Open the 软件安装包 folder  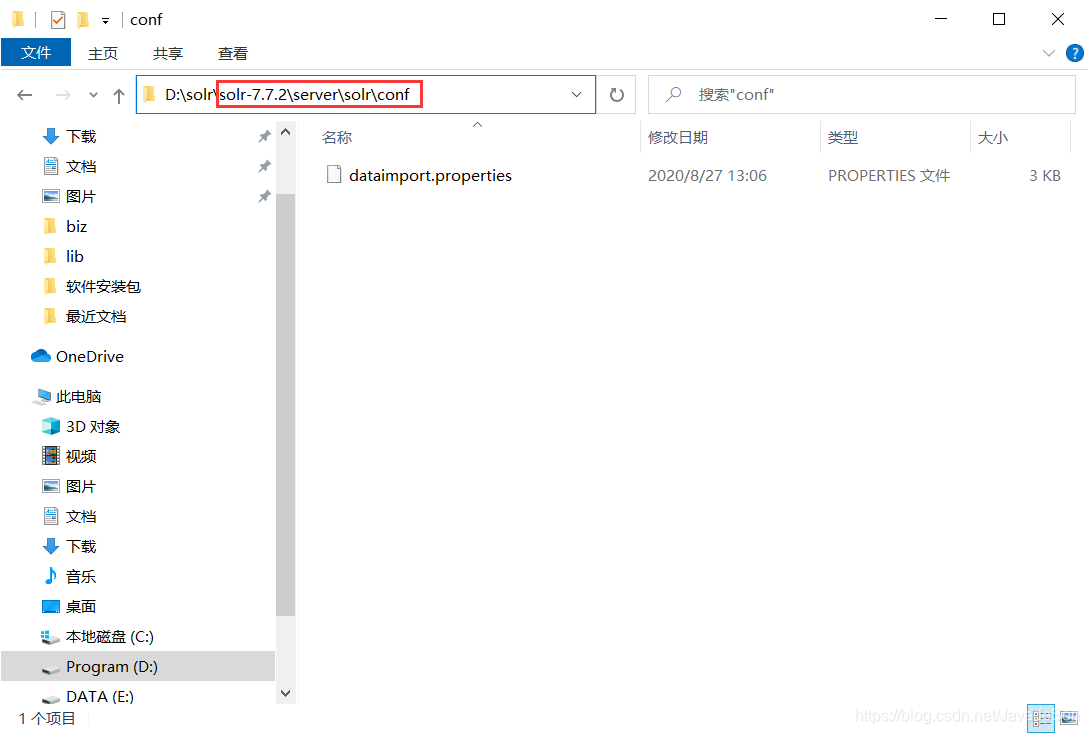tap(103, 287)
